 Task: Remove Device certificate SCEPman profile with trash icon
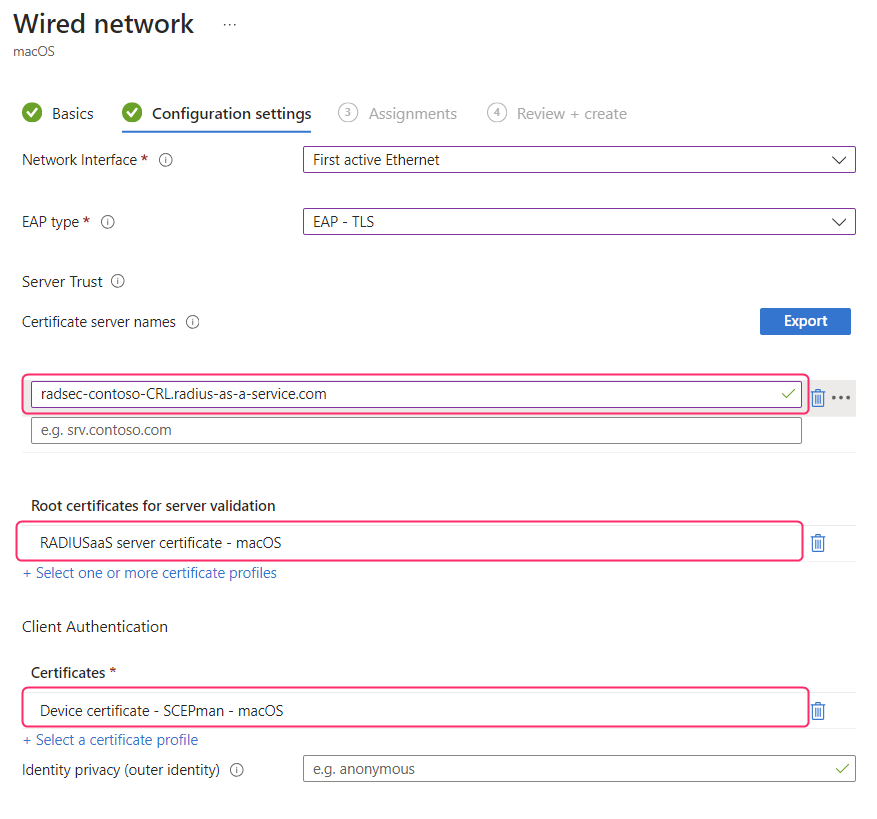[817, 711]
